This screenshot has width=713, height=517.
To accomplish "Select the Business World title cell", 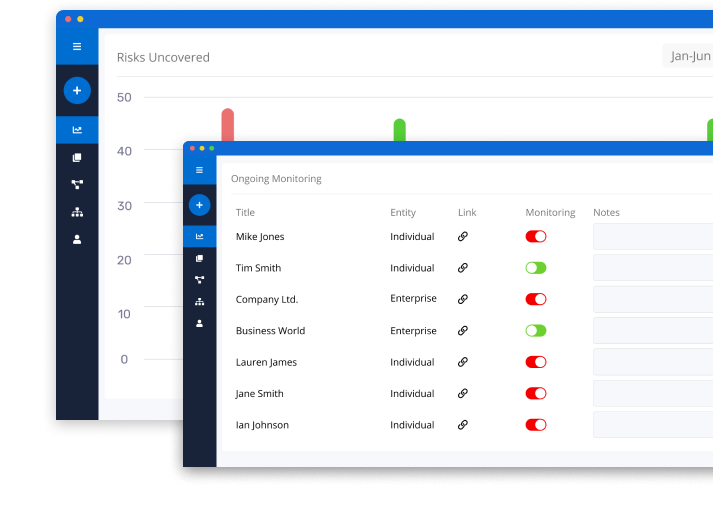I will tap(271, 331).
